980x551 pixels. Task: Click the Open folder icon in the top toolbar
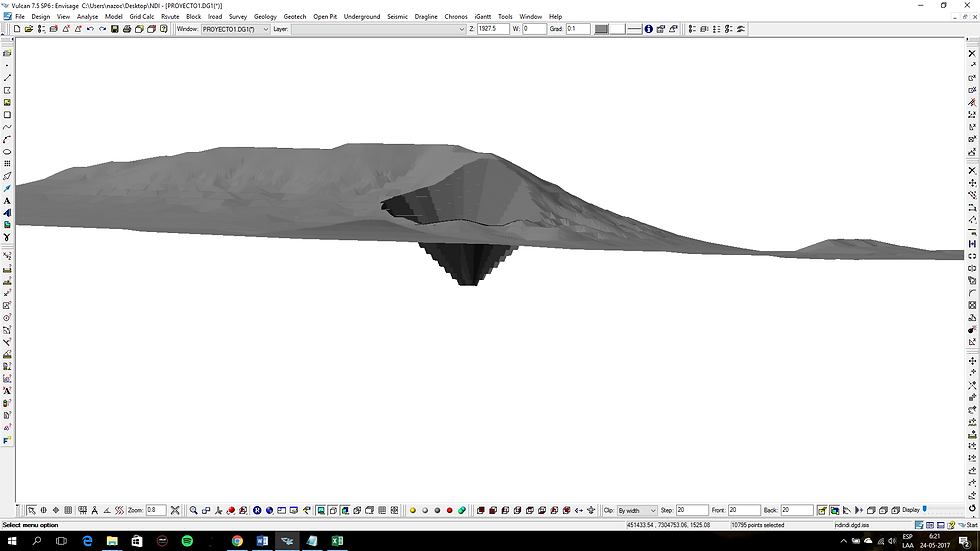pyautogui.click(x=29, y=29)
